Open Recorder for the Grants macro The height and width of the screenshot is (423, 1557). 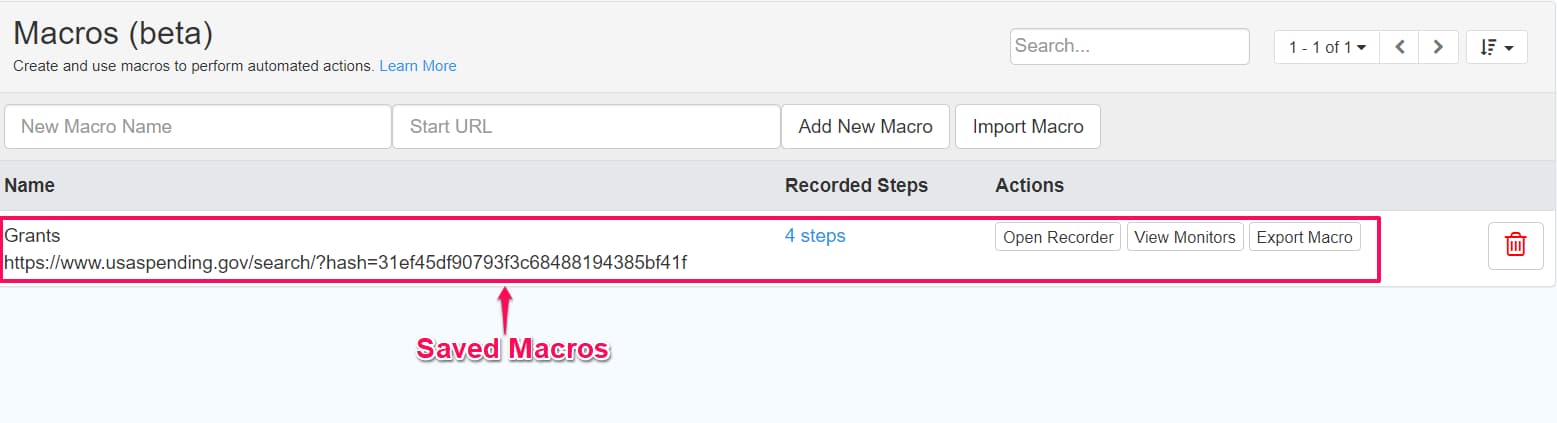pos(1058,237)
